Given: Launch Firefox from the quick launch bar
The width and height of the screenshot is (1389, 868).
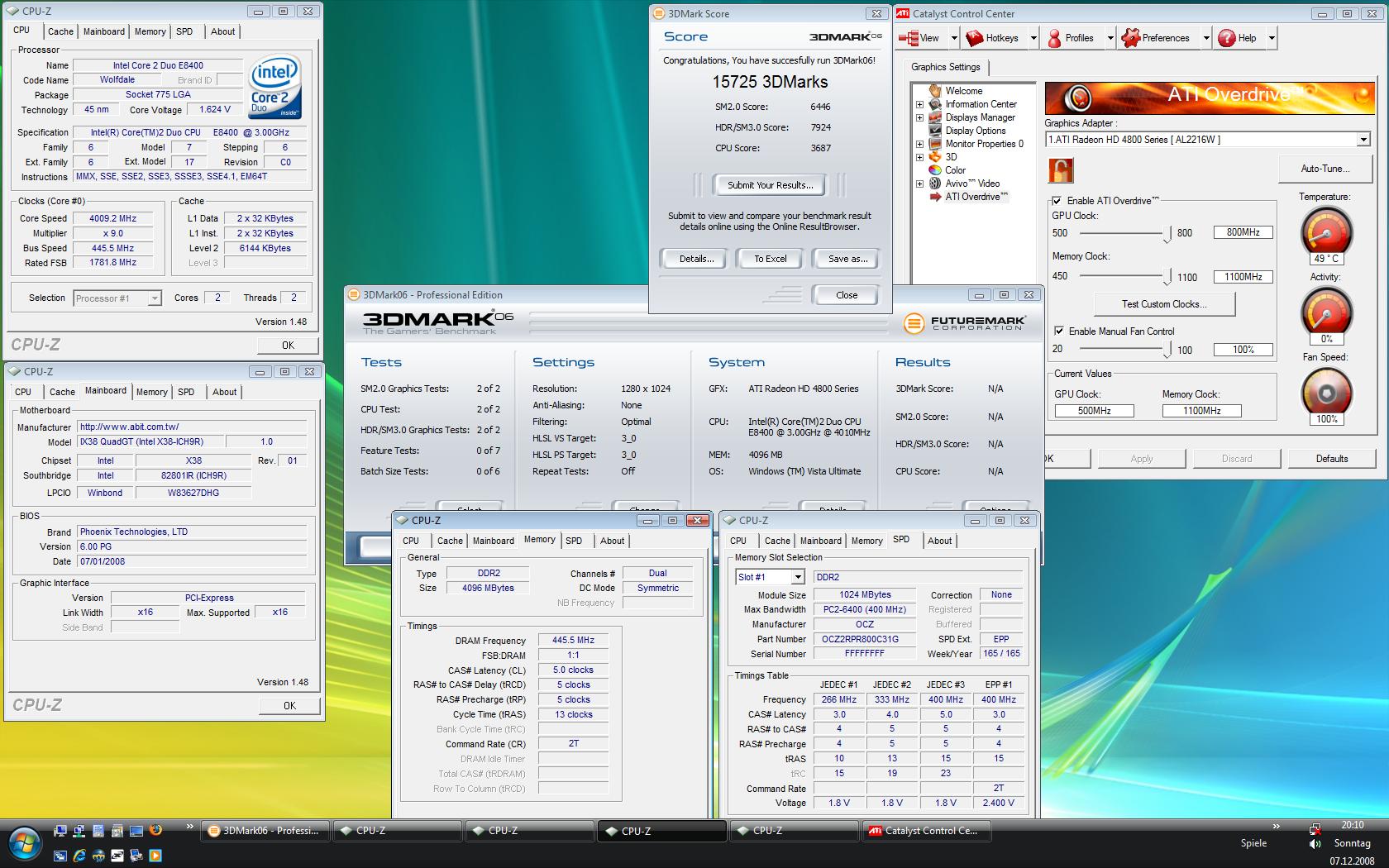Looking at the screenshot, I should (155, 831).
